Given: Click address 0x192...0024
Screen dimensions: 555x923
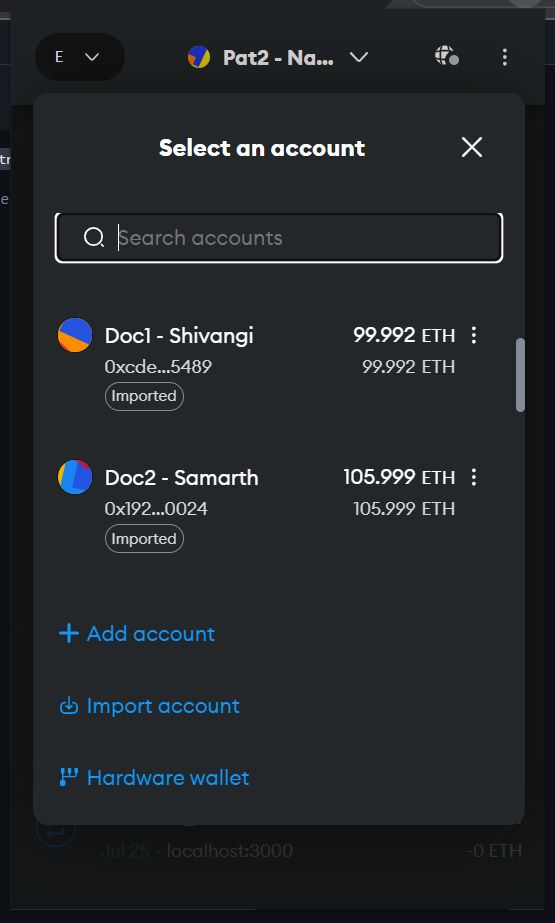Looking at the screenshot, I should tap(156, 509).
